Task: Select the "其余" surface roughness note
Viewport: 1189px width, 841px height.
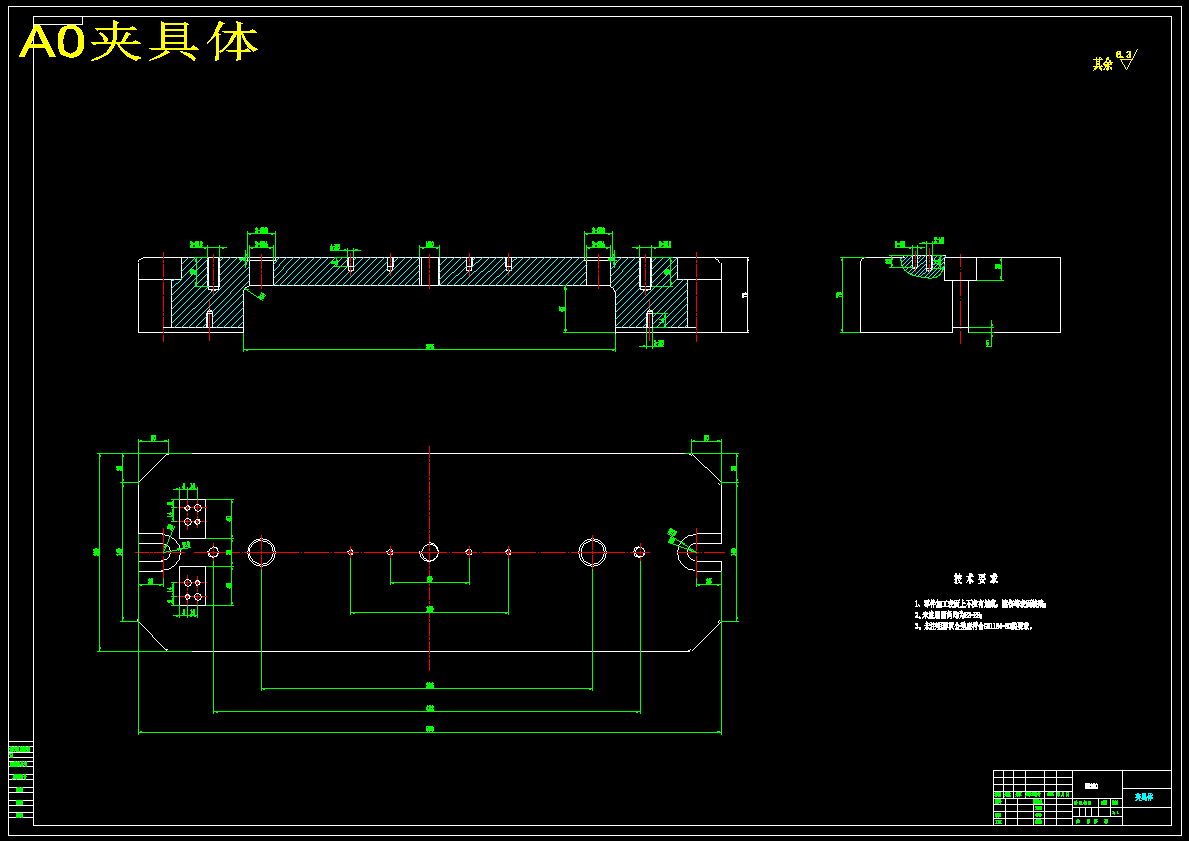Action: point(1115,61)
